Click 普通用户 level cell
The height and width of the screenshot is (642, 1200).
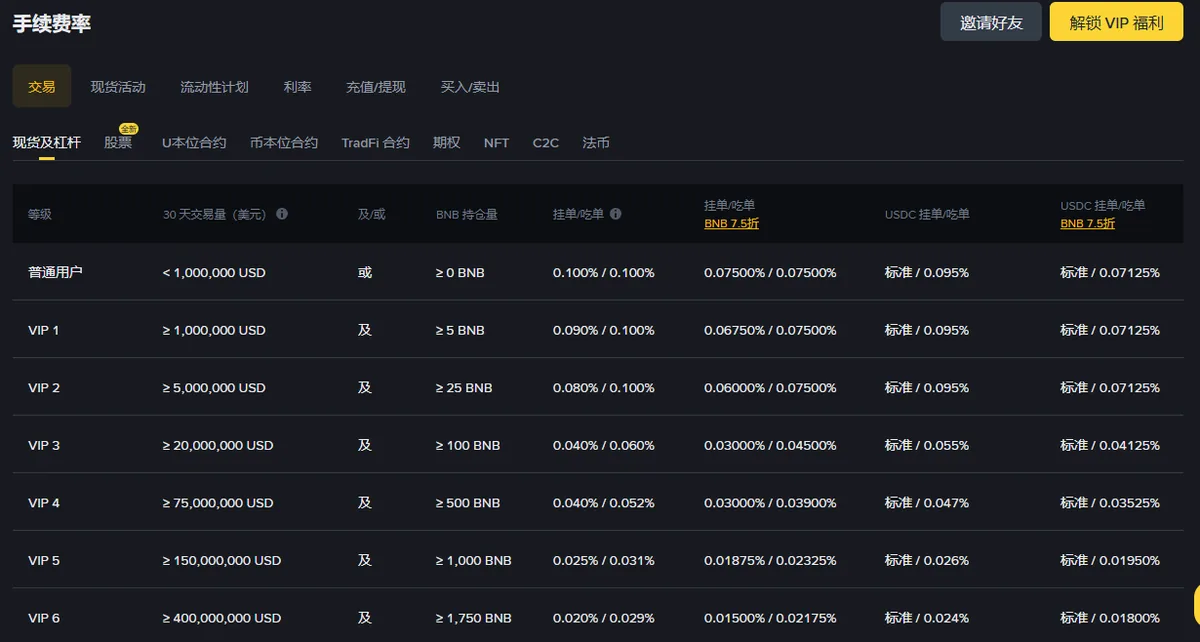[55, 272]
